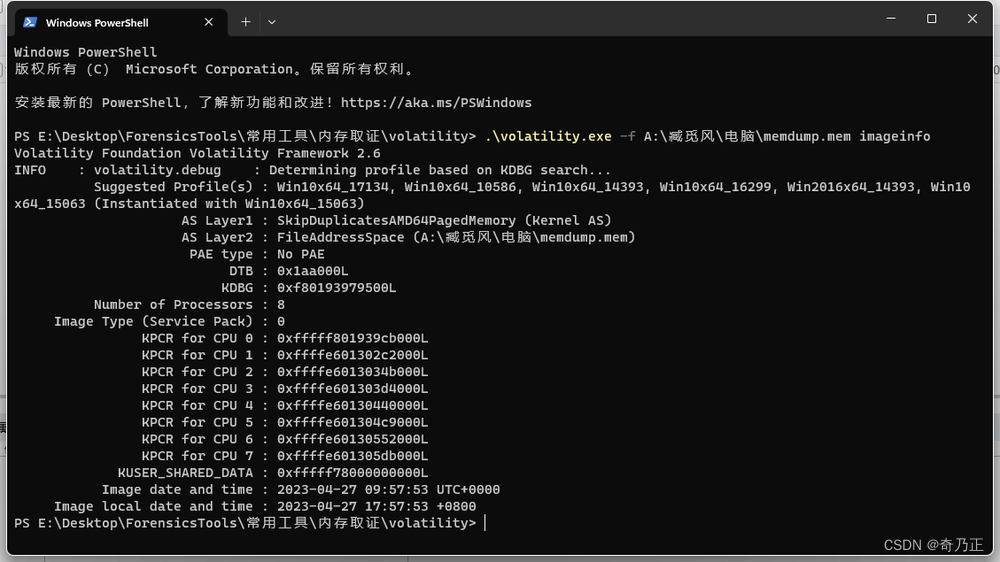1000x562 pixels.
Task: Click the PowerShell icon on the tab
Action: [x=30, y=22]
